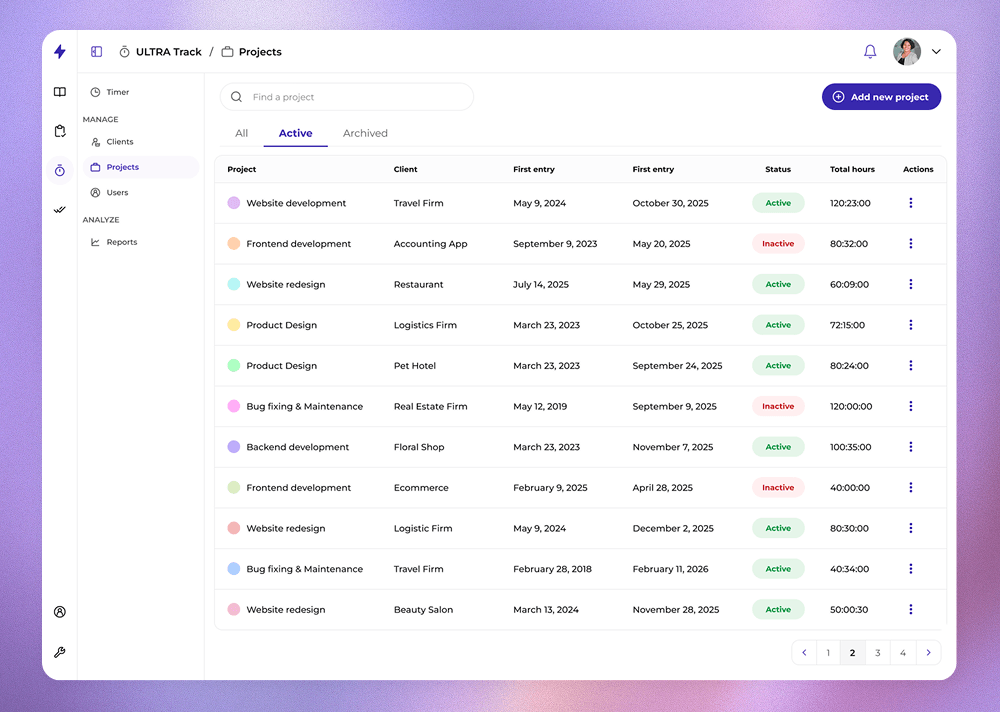Open actions menu for Floral Shop row
The image size is (1000, 712).
coord(911,447)
